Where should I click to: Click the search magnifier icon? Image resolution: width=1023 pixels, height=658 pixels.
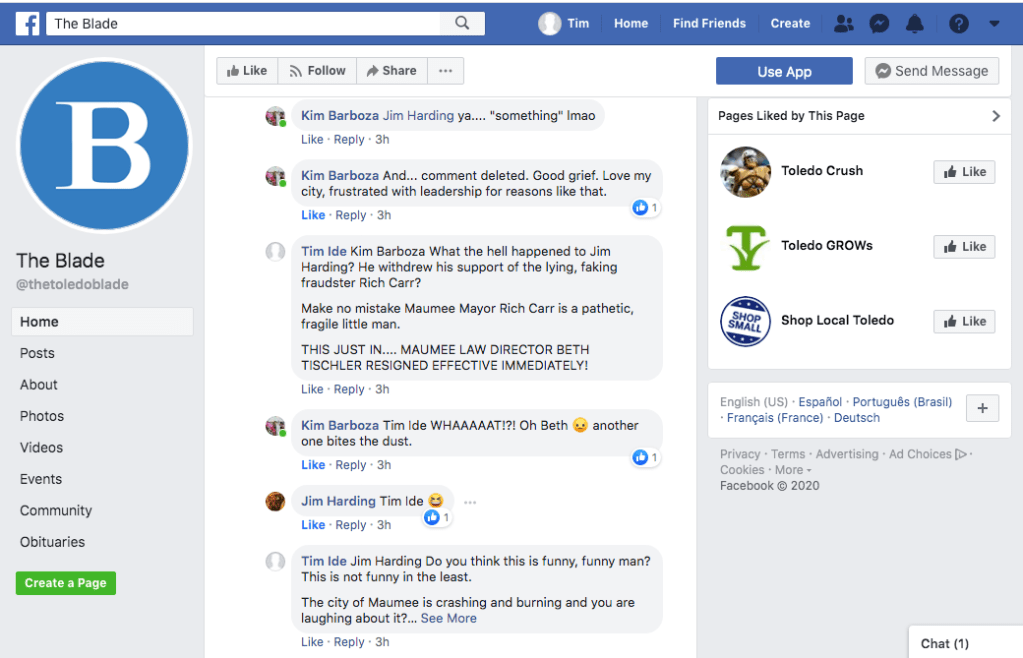(x=462, y=23)
